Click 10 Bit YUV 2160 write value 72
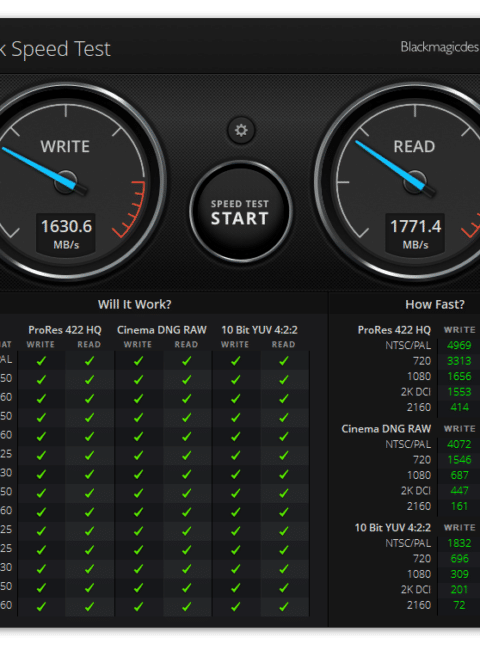The width and height of the screenshot is (480, 650). (x=459, y=606)
